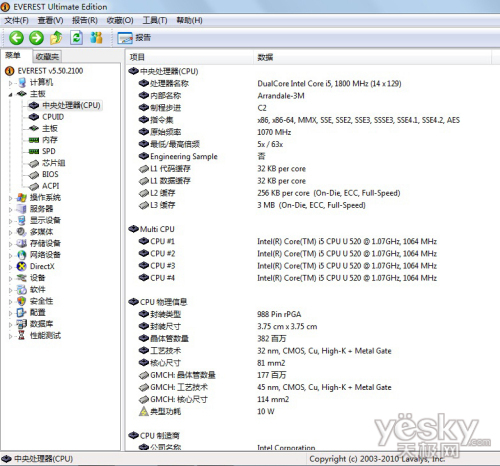Screen dimensions: 500x466
Task: Select the 显示设备 monitor icon
Action: pyautogui.click(x=22, y=220)
